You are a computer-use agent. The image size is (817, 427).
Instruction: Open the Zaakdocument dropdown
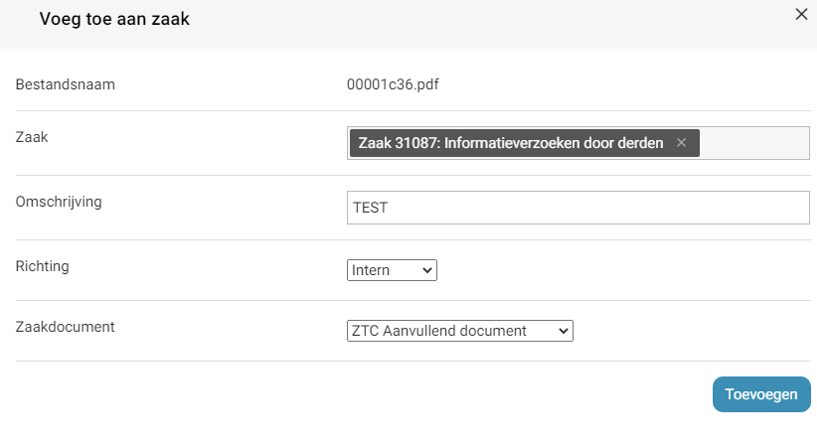(460, 331)
